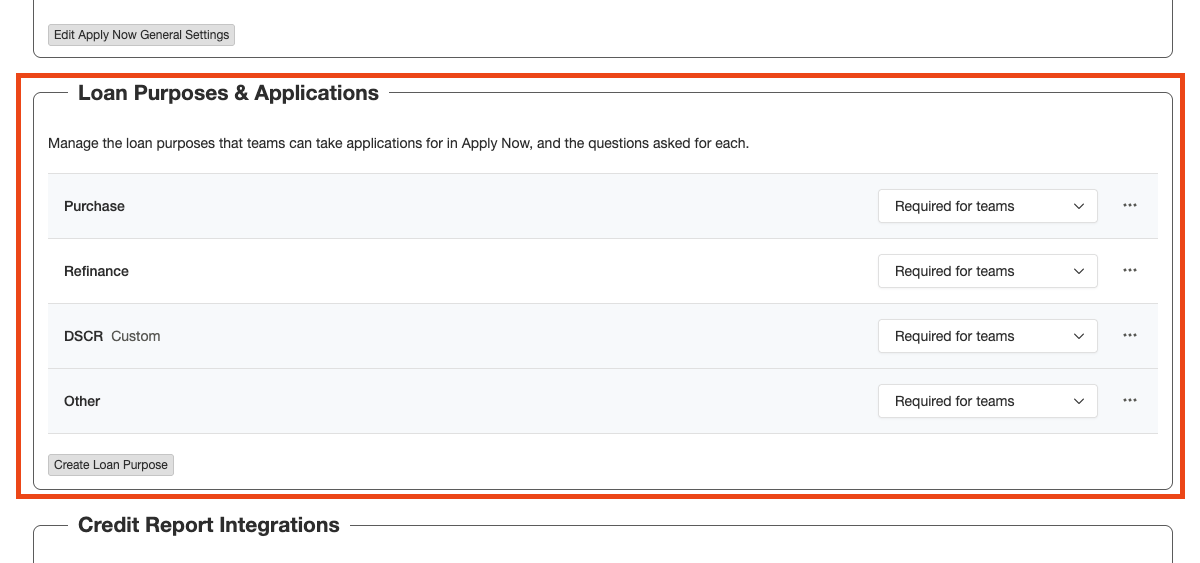The image size is (1200, 563).
Task: Click the DSCR row three-dot icon
Action: pyautogui.click(x=1130, y=336)
